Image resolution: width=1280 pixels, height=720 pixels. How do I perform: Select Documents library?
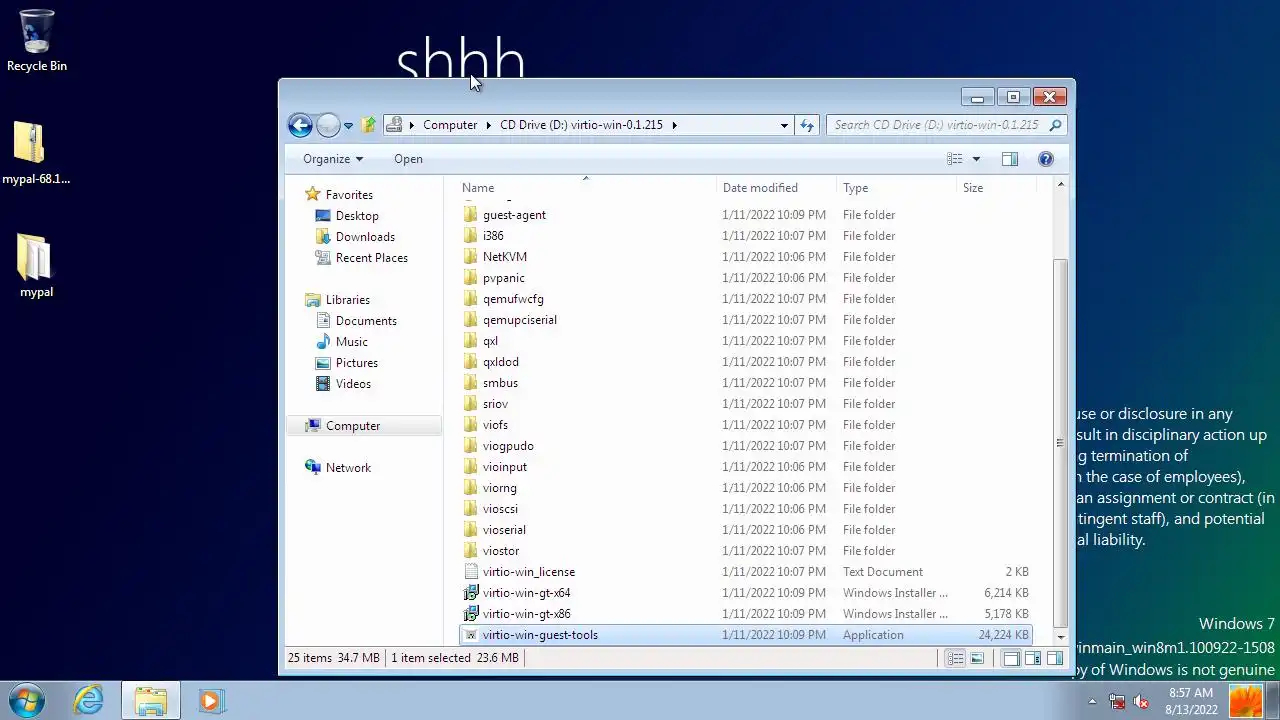click(x=366, y=321)
